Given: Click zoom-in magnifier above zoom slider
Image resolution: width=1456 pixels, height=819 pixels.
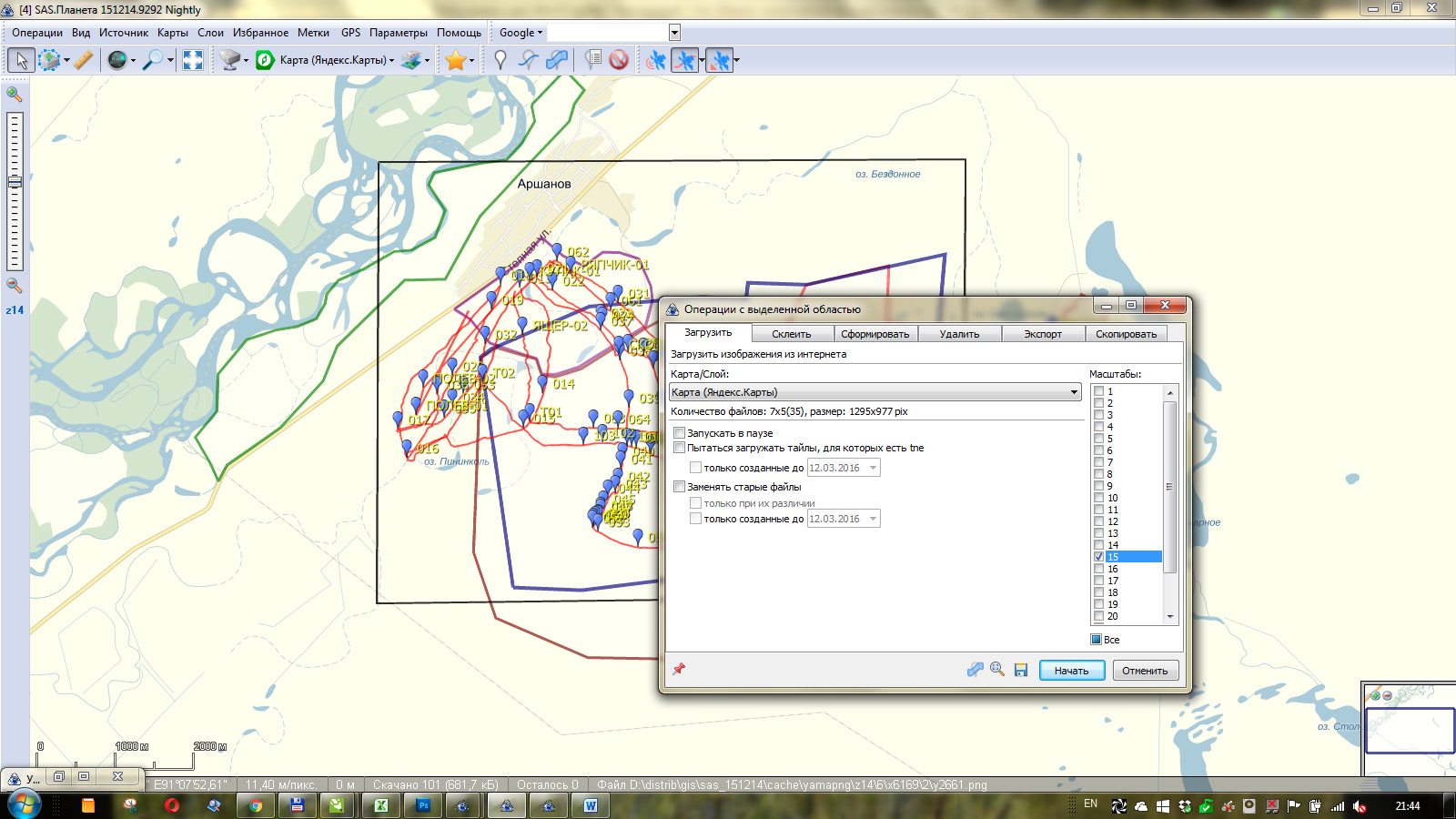Looking at the screenshot, I should tap(14, 94).
